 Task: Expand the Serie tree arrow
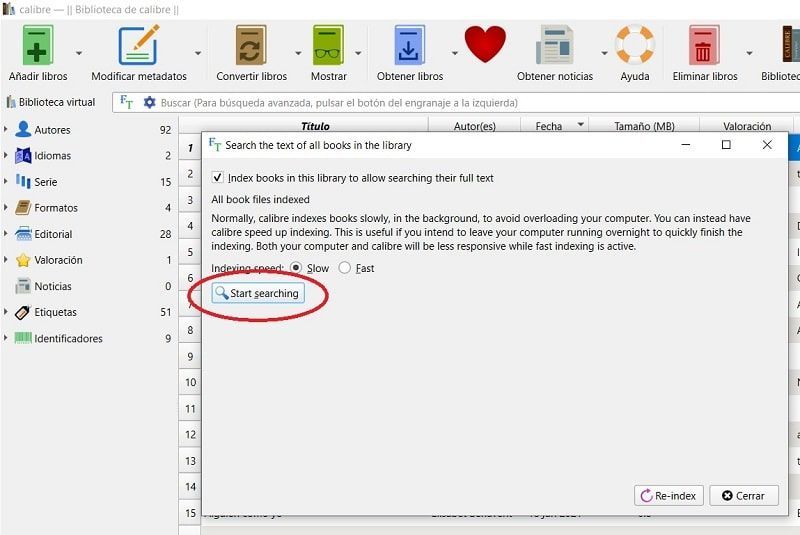(6, 182)
